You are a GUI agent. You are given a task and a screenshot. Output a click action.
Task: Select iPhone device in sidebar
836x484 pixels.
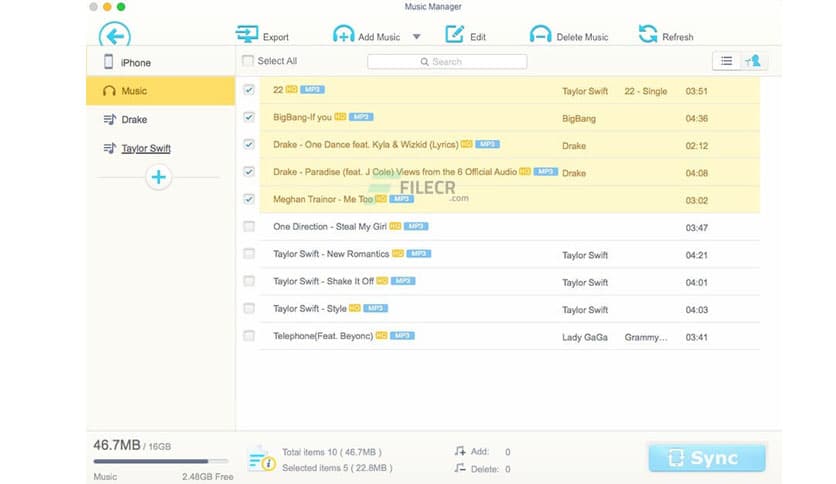coord(135,63)
